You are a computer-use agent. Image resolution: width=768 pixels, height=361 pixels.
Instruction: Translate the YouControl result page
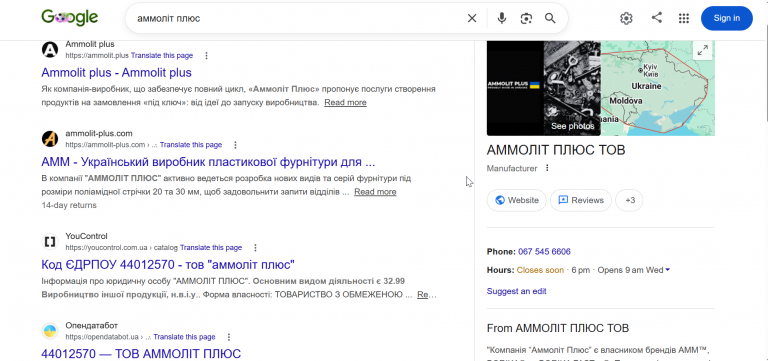[211, 247]
